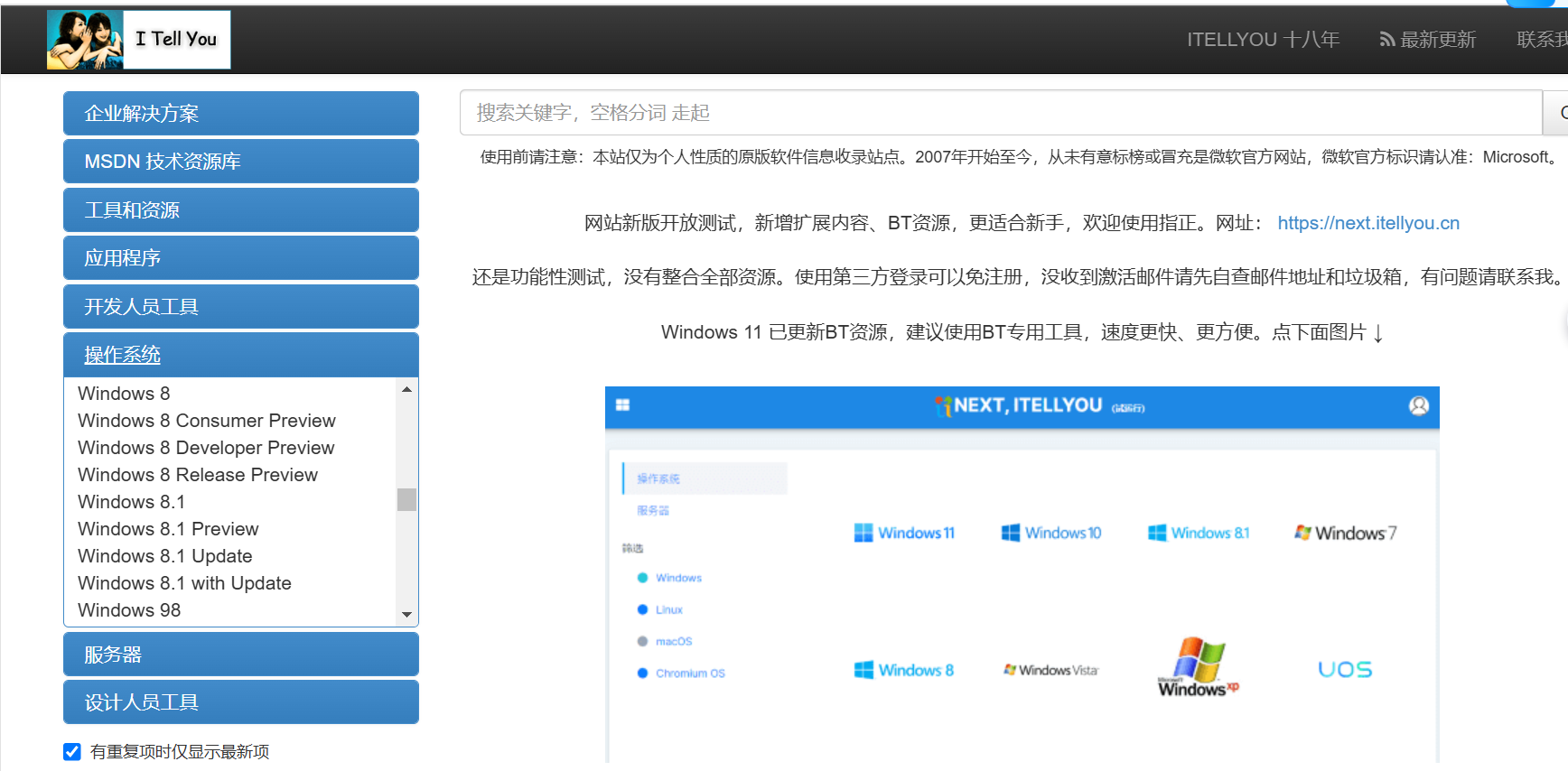The image size is (1568, 771).
Task: Select the Windows 7 logo in preview
Action: point(1345,533)
